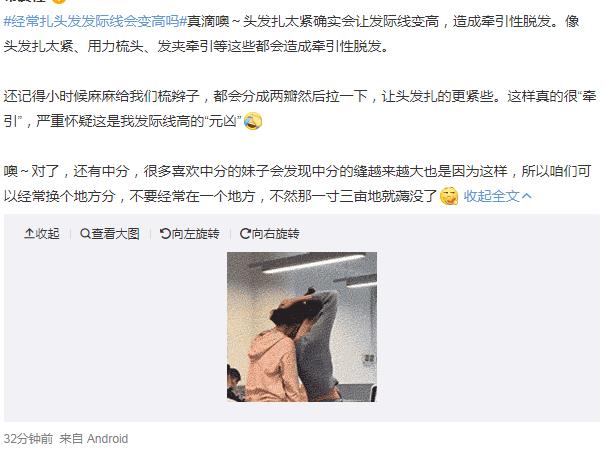Click the paragraph starting with 还记得小时候

[300, 108]
